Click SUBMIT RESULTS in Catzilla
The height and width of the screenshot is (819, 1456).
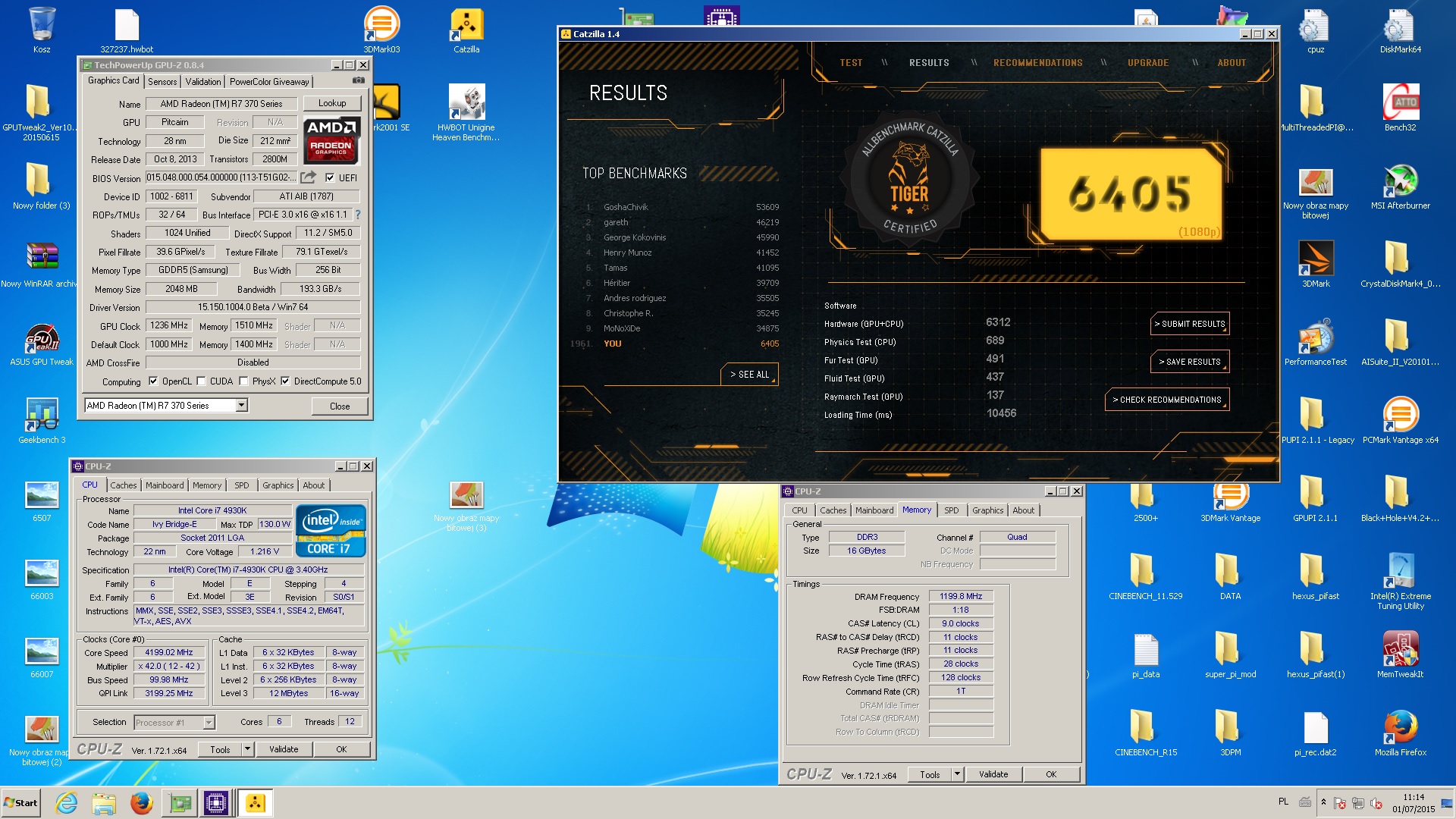point(1190,324)
